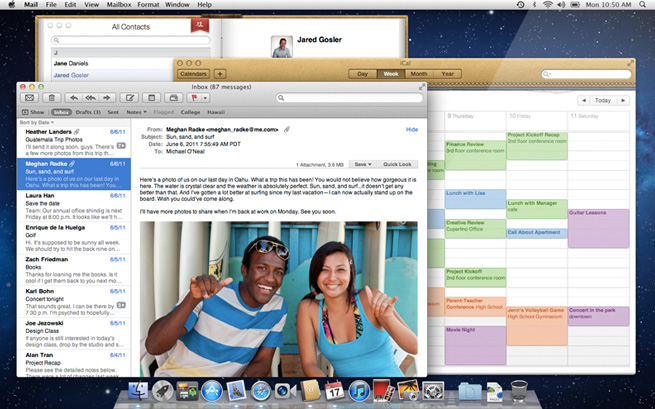655x409 pixels.
Task: Click the Get Mail envelope toolbar icon
Action: tap(29, 98)
